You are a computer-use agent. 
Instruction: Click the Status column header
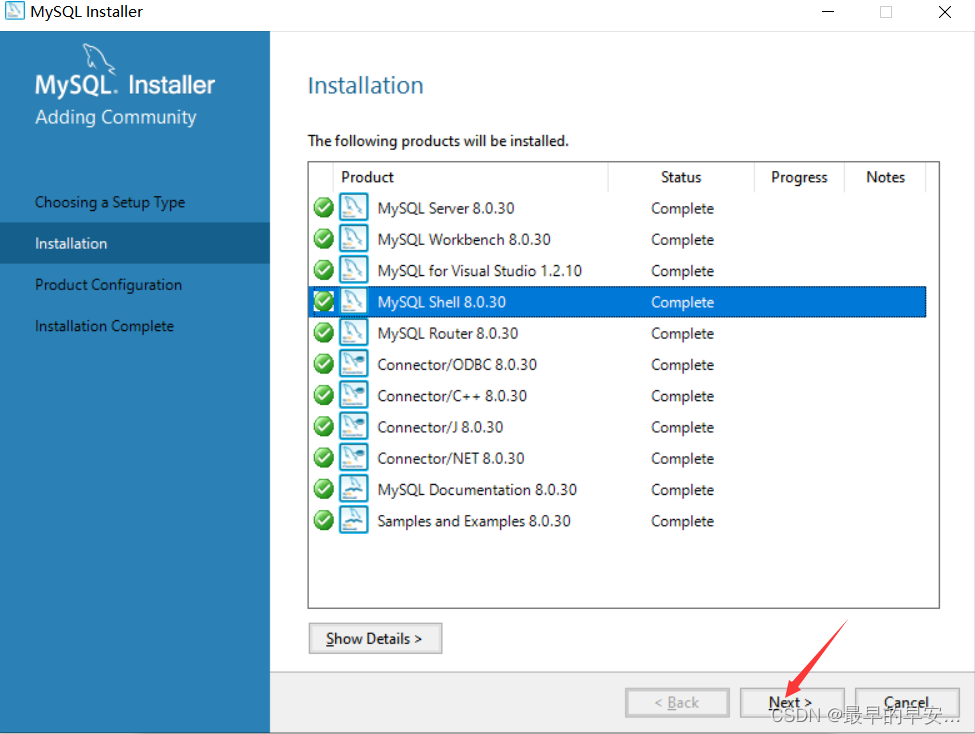(681, 177)
